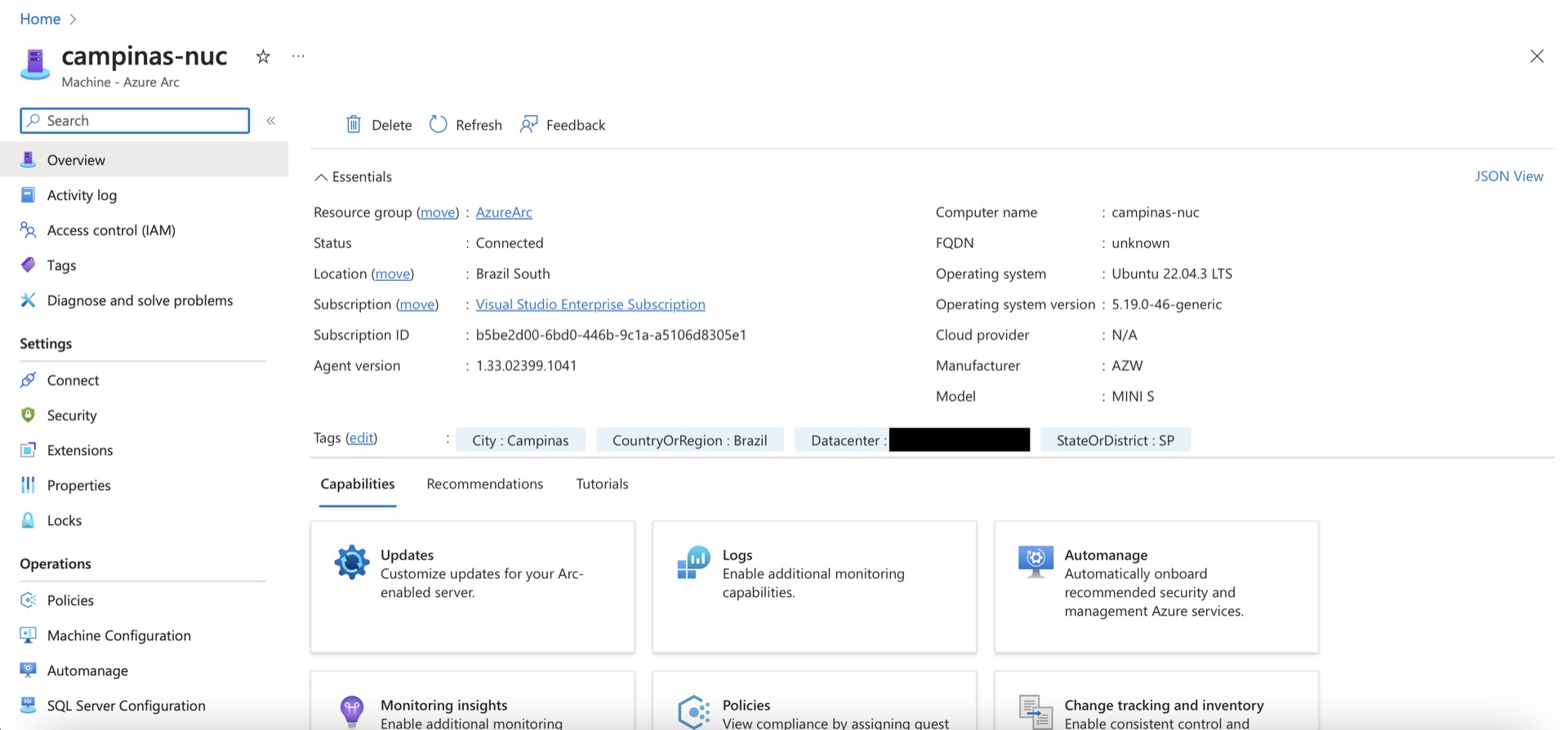Open the Automanage capability card title
The height and width of the screenshot is (730, 1568).
tap(1106, 555)
